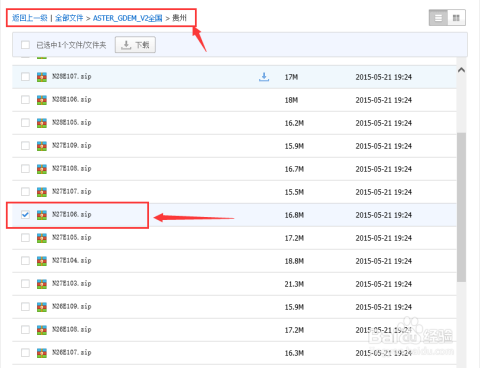This screenshot has height=368, width=480.
Task: Check the N26E107.zip checkbox
Action: tap(25, 353)
